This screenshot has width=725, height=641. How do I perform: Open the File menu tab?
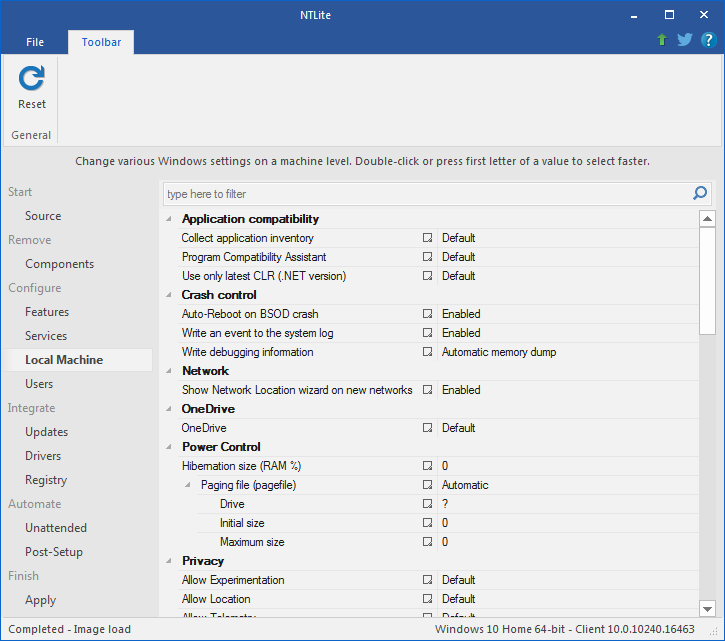point(35,42)
